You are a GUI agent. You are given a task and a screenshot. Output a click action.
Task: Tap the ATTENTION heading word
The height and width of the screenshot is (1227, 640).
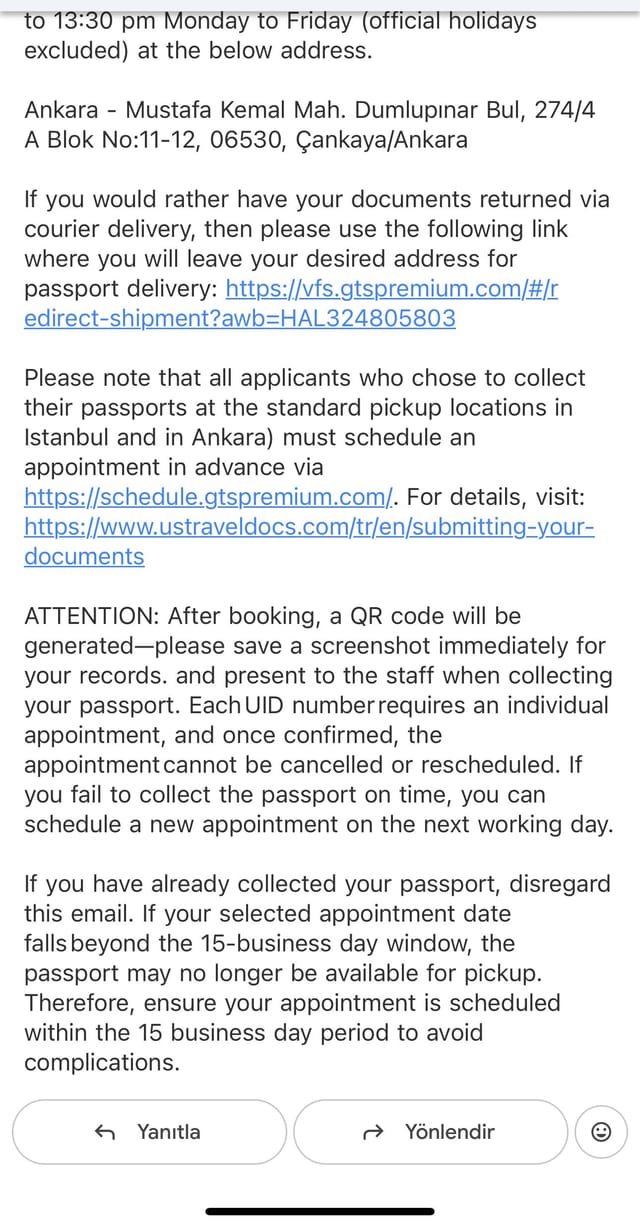(92, 616)
